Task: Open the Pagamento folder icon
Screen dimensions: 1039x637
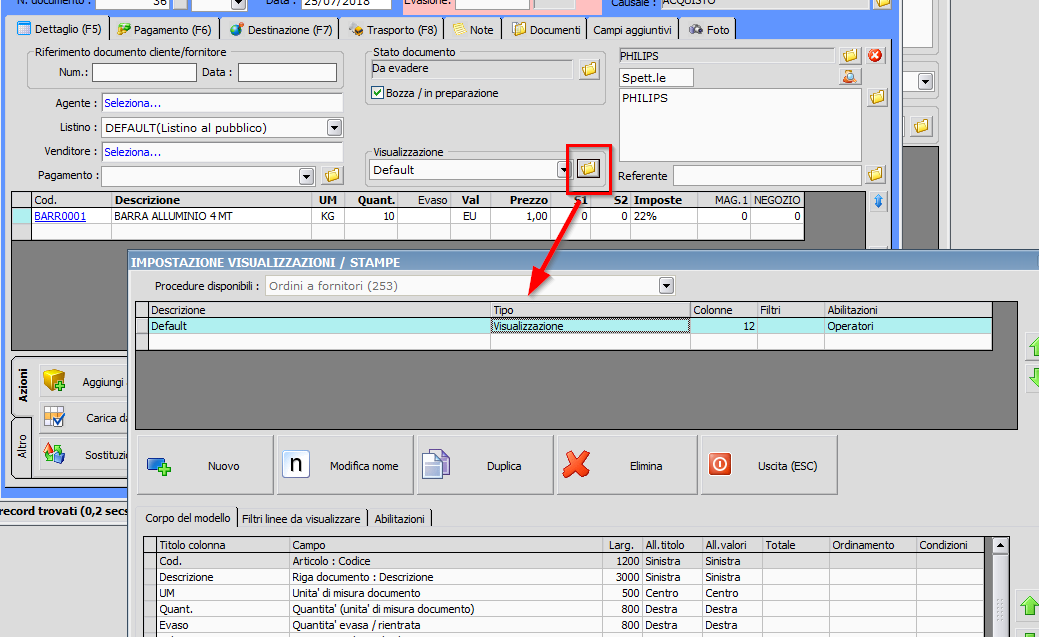Action: (x=332, y=176)
